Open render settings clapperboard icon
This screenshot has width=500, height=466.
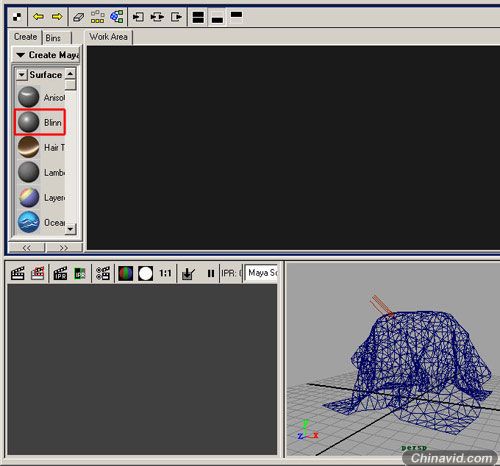tap(103, 273)
